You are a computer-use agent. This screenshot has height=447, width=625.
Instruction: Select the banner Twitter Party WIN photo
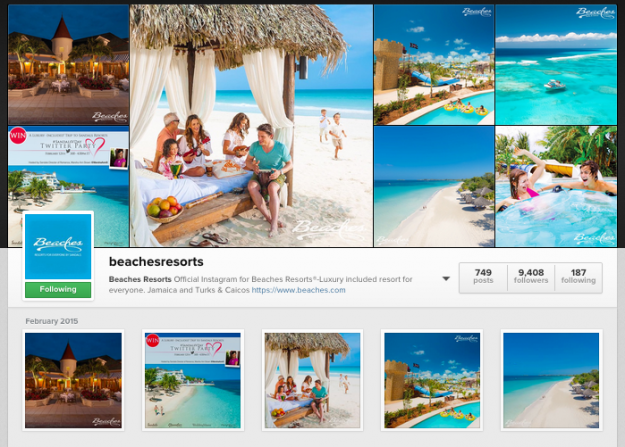point(69,186)
